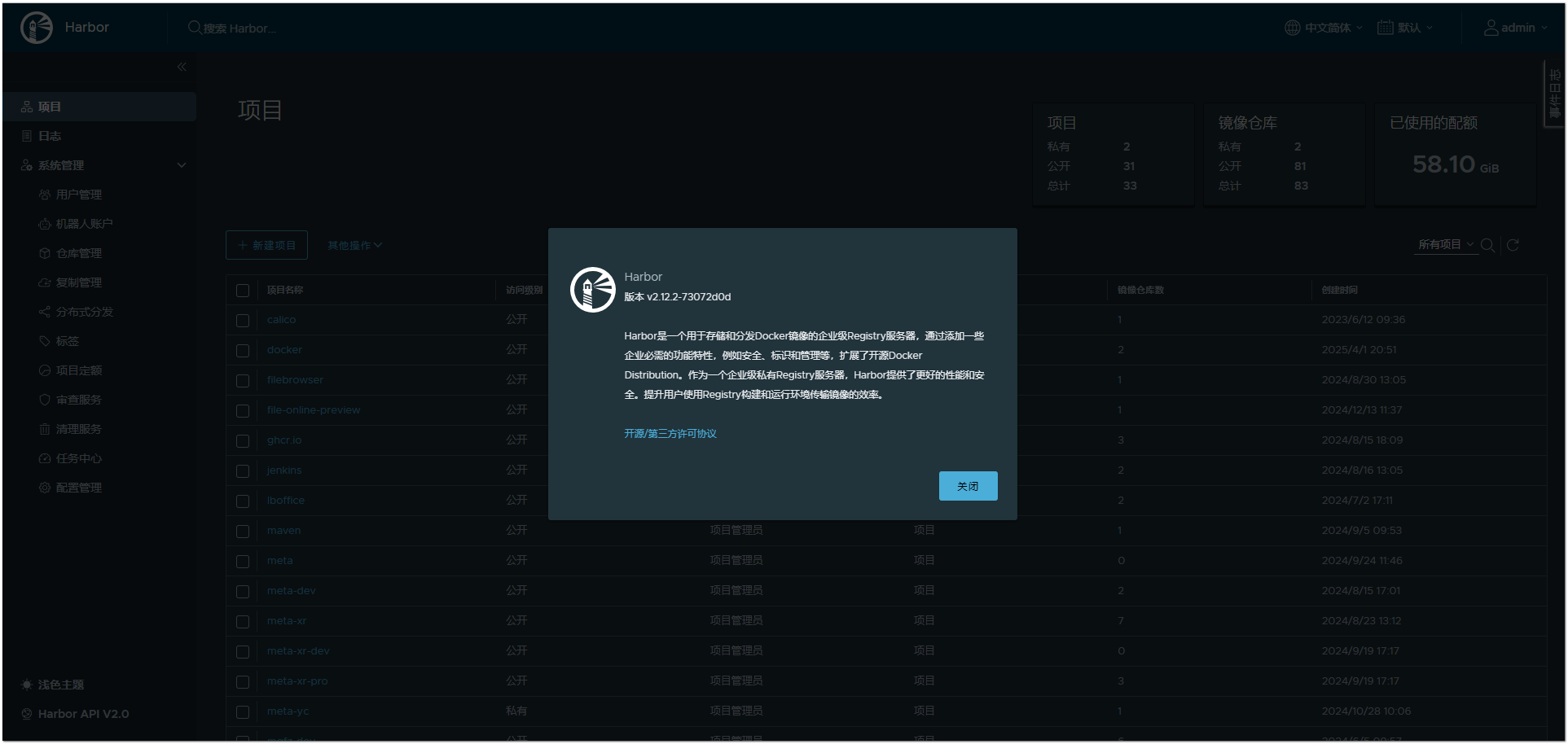Tick the select-all checkbox in the table header
The image size is (1568, 744).
[243, 291]
